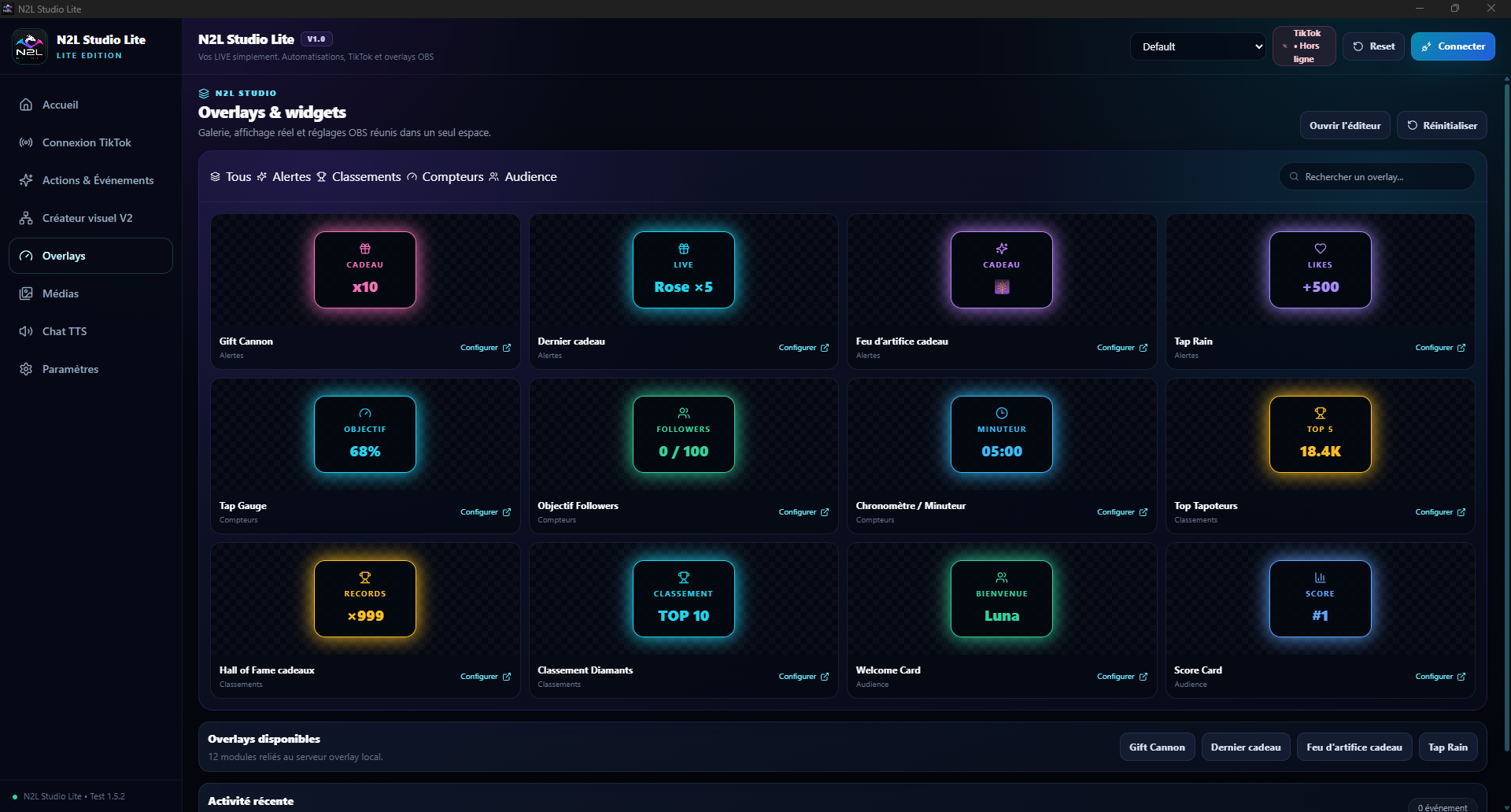Click the '12 modules reliés au serveur overlay local.' text
The image size is (1511, 812).
tap(295, 757)
